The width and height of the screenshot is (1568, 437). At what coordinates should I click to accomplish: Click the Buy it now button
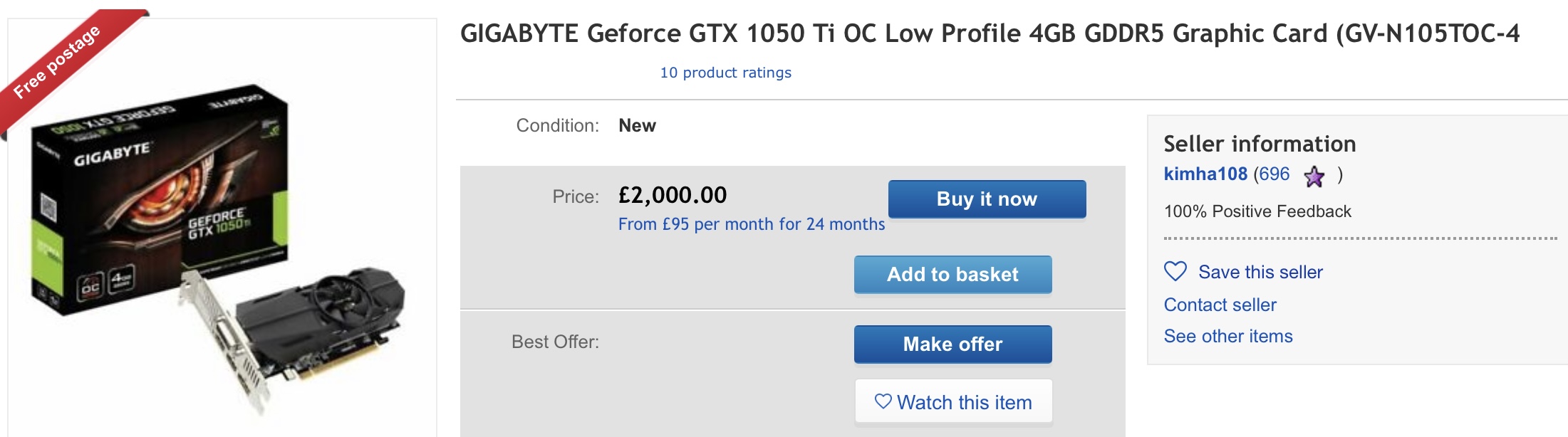[x=987, y=199]
